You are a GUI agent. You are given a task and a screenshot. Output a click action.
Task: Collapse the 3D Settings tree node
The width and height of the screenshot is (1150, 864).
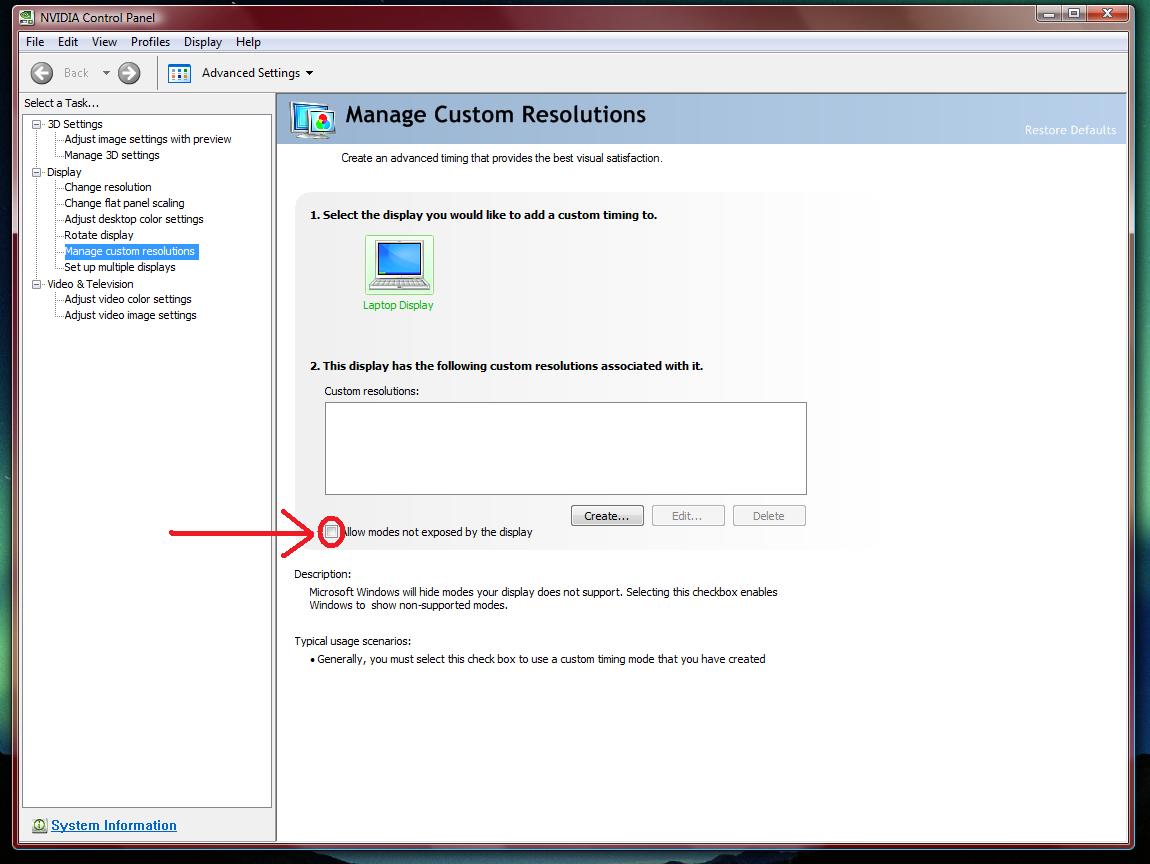36,124
